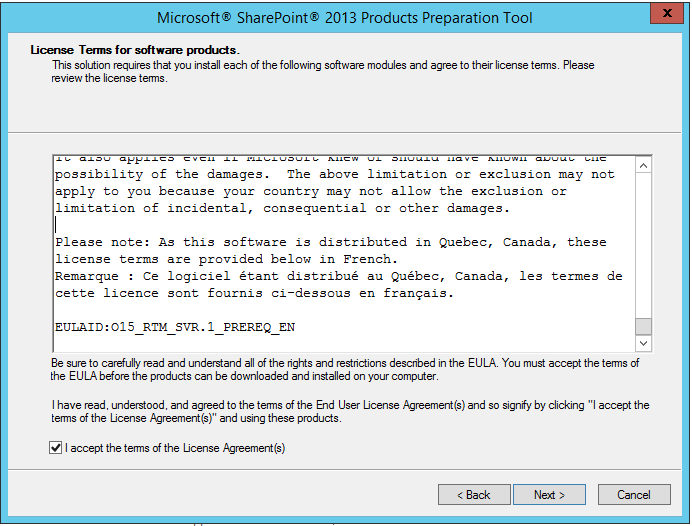Click the 'License Terms for software products' heading

135,49
